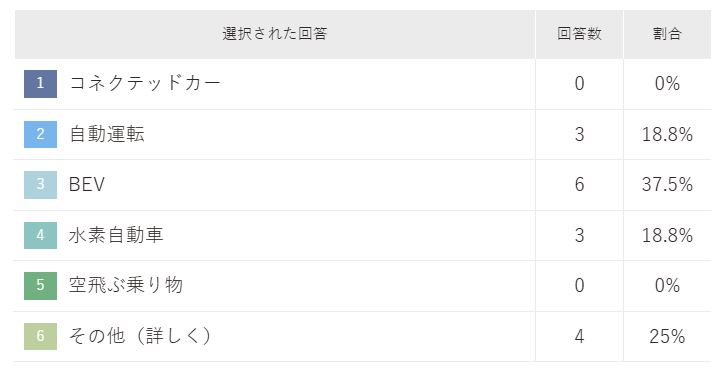722x380 pixels.
Task: Click the 選択された回答 column header
Action: 275,34
